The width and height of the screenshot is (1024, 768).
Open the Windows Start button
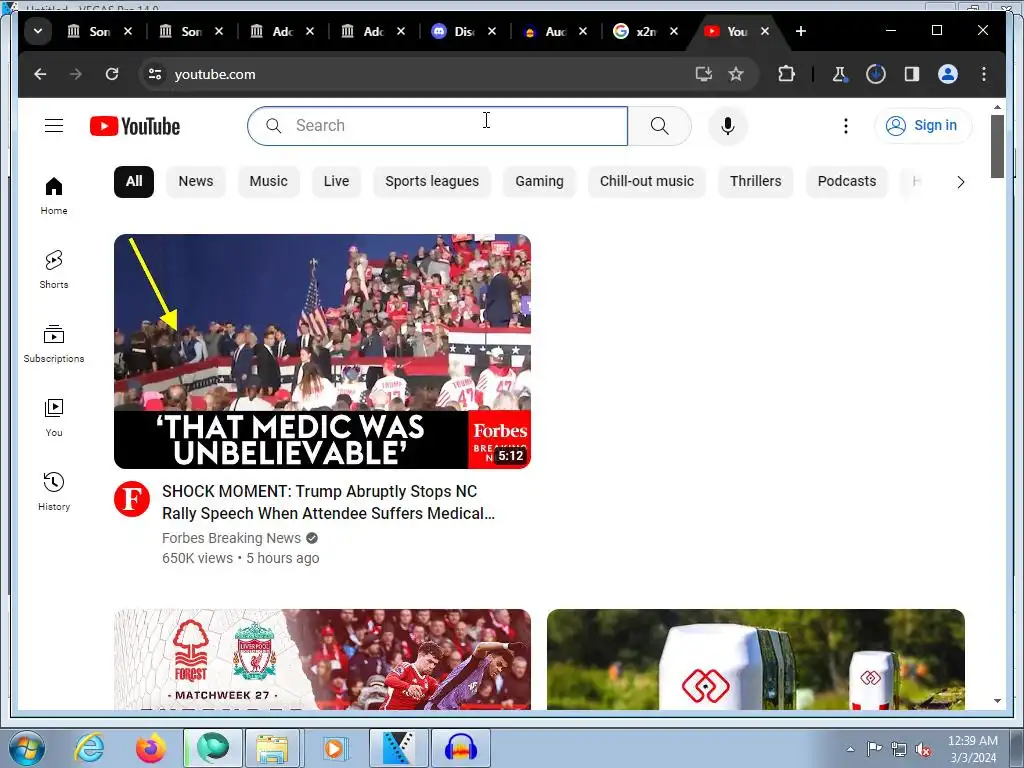pos(27,748)
